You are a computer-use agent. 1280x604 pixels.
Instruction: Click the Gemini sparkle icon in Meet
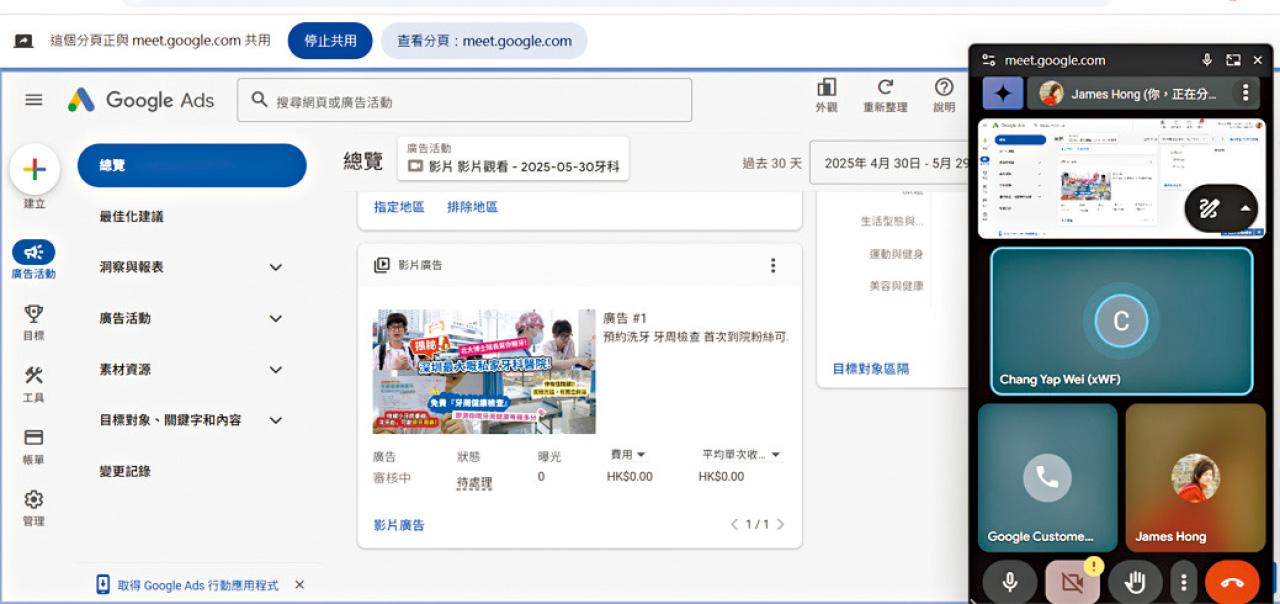pos(1002,94)
